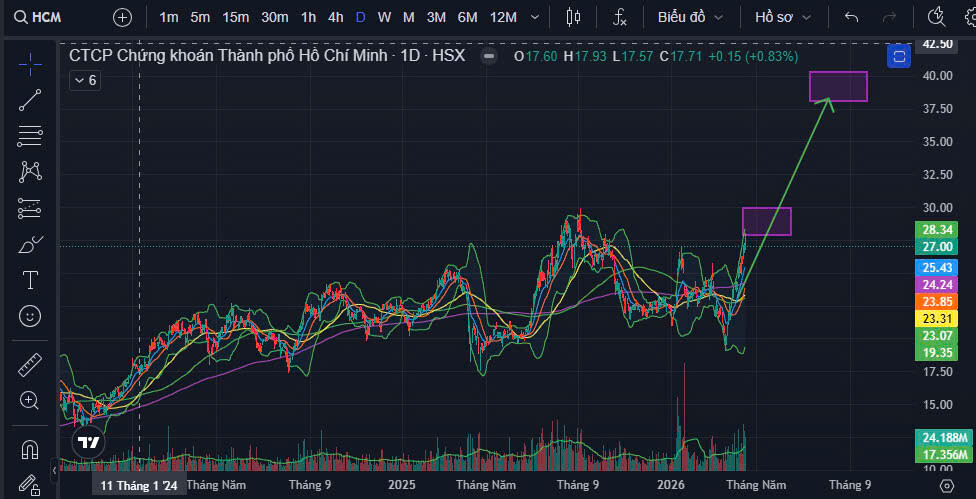This screenshot has height=499, width=976.
Task: Toggle the blue button atop the price scale
Action: (x=899, y=57)
